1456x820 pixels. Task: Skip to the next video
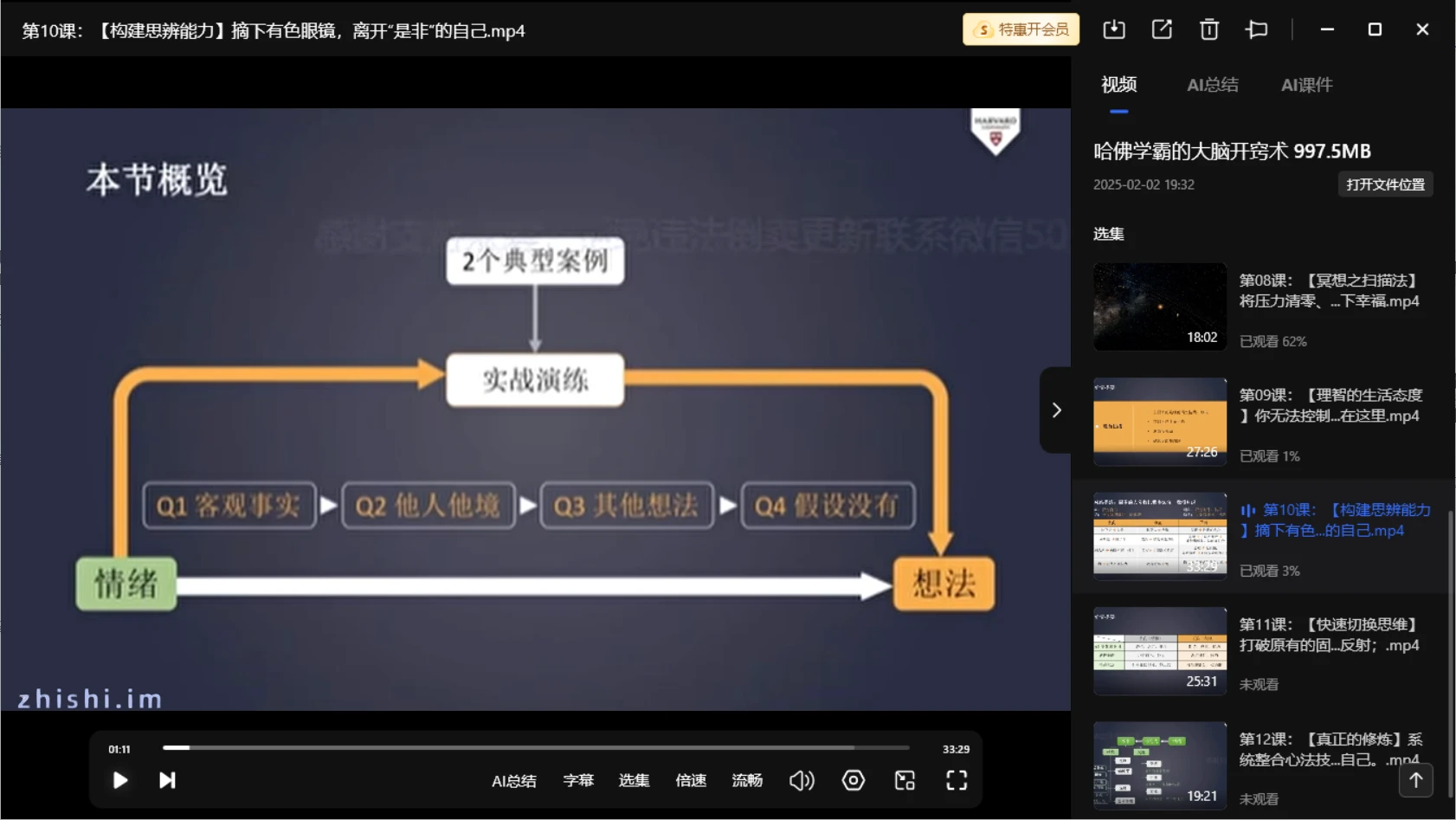167,780
